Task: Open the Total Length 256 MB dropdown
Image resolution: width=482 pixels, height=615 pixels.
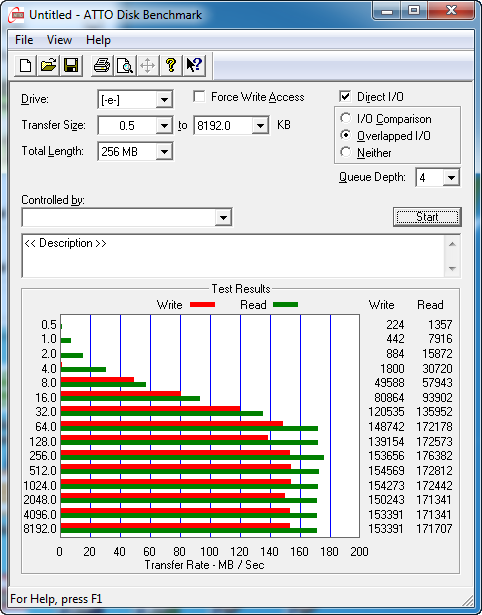Action: (x=164, y=151)
